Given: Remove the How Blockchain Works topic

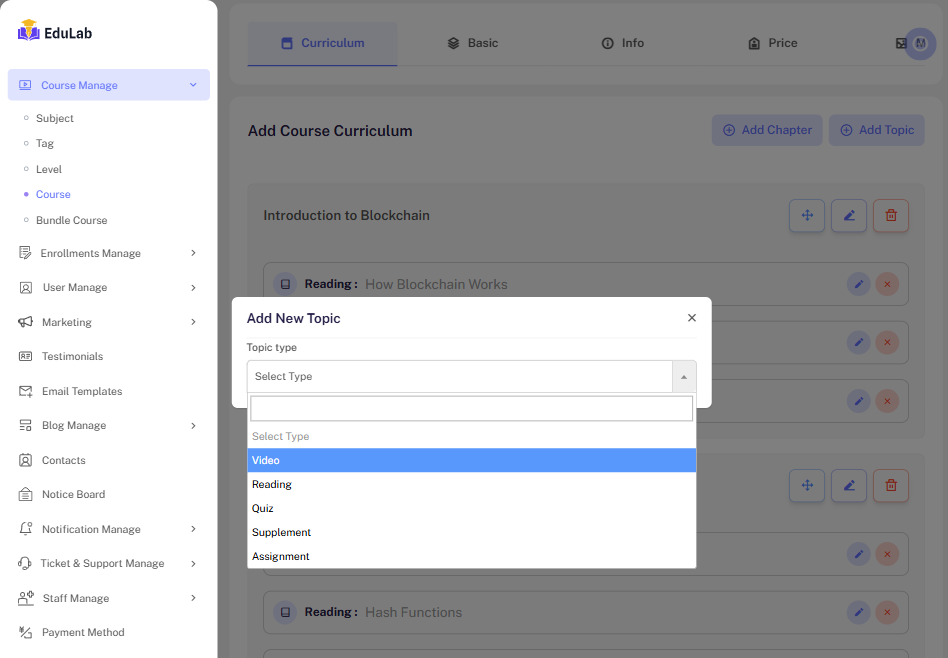Looking at the screenshot, I should 887,284.
